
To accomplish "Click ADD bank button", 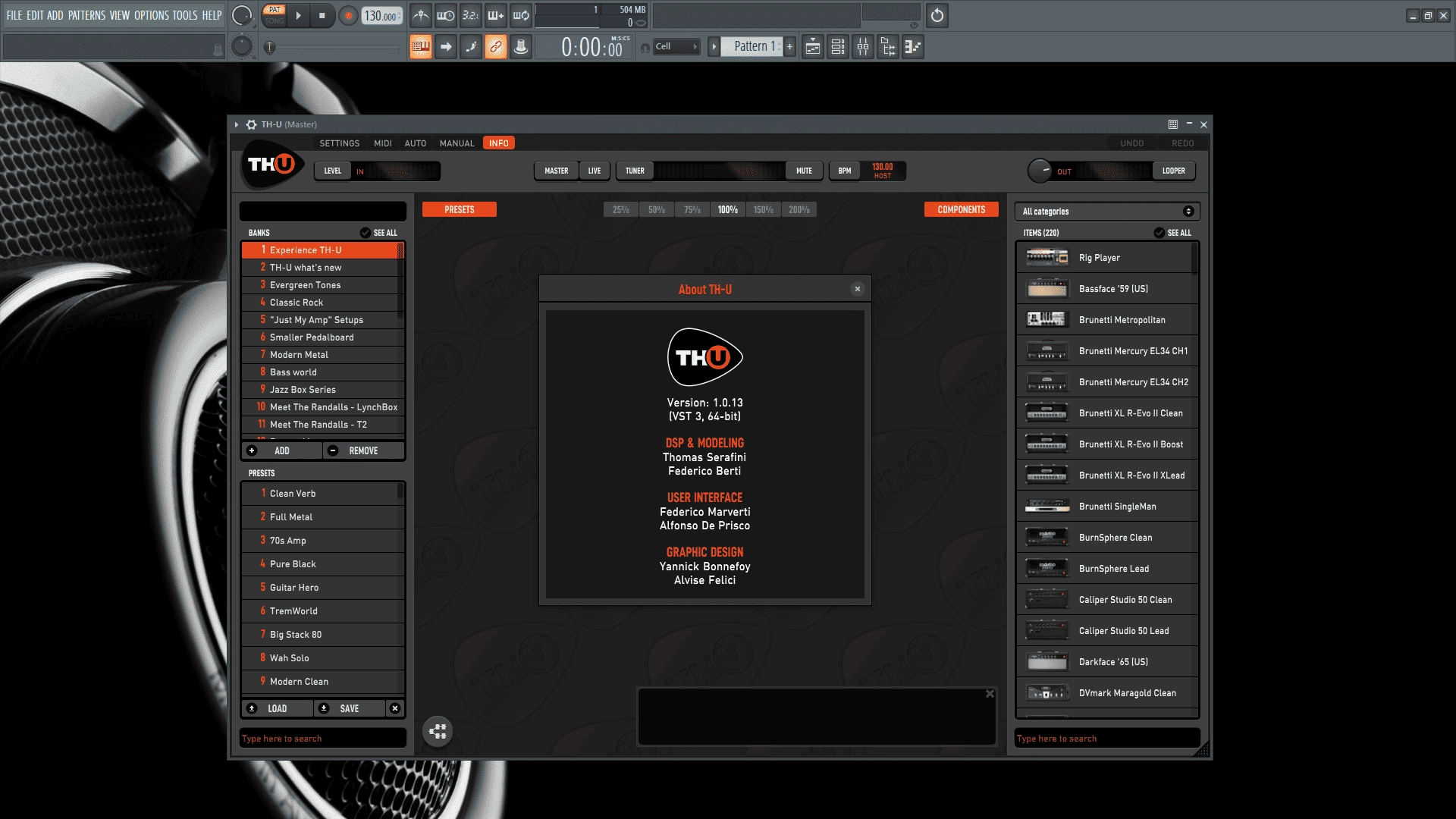I will 281,451.
